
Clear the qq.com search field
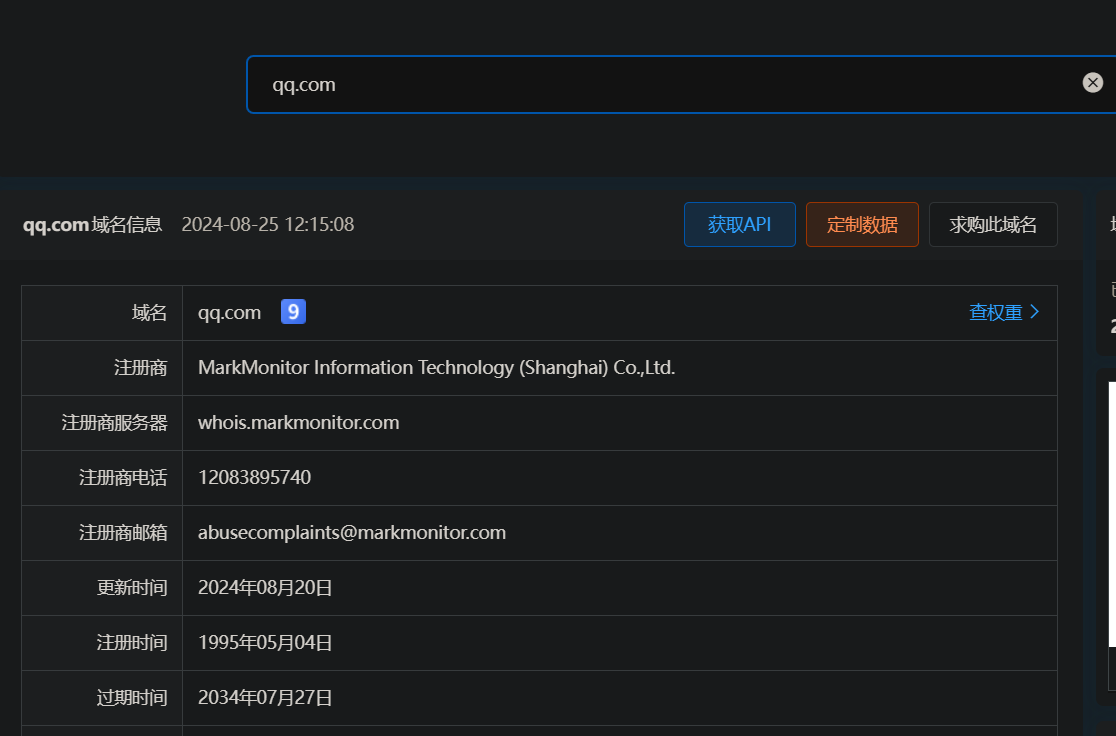(1093, 83)
